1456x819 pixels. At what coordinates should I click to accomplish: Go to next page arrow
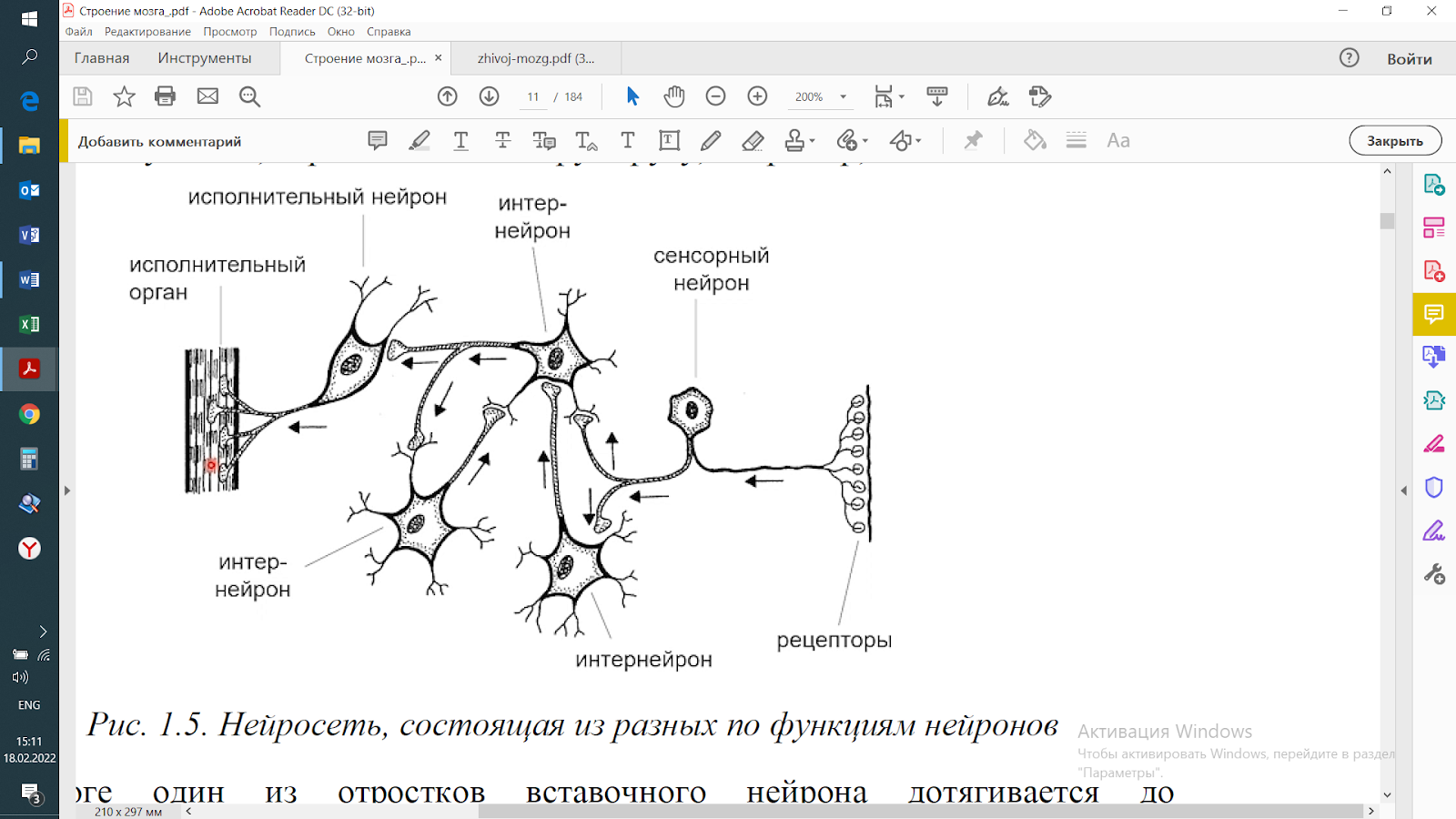tap(489, 96)
